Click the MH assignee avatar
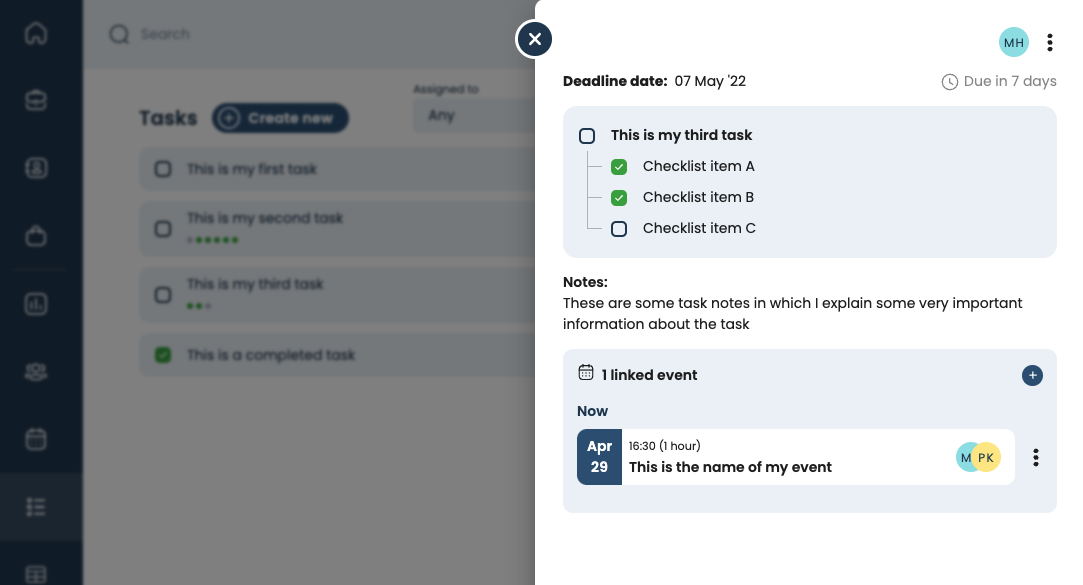Image resolution: width=1083 pixels, height=585 pixels. (1014, 42)
